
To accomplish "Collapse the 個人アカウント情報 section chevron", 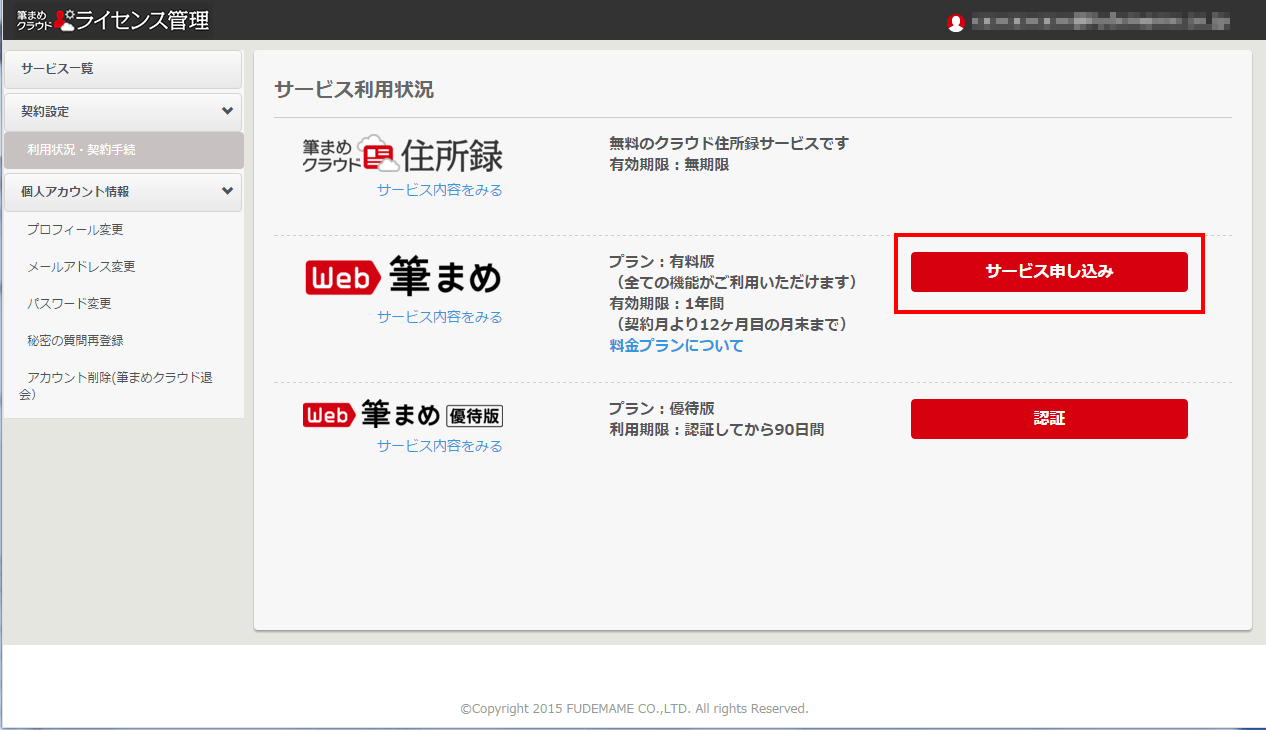I will (227, 191).
